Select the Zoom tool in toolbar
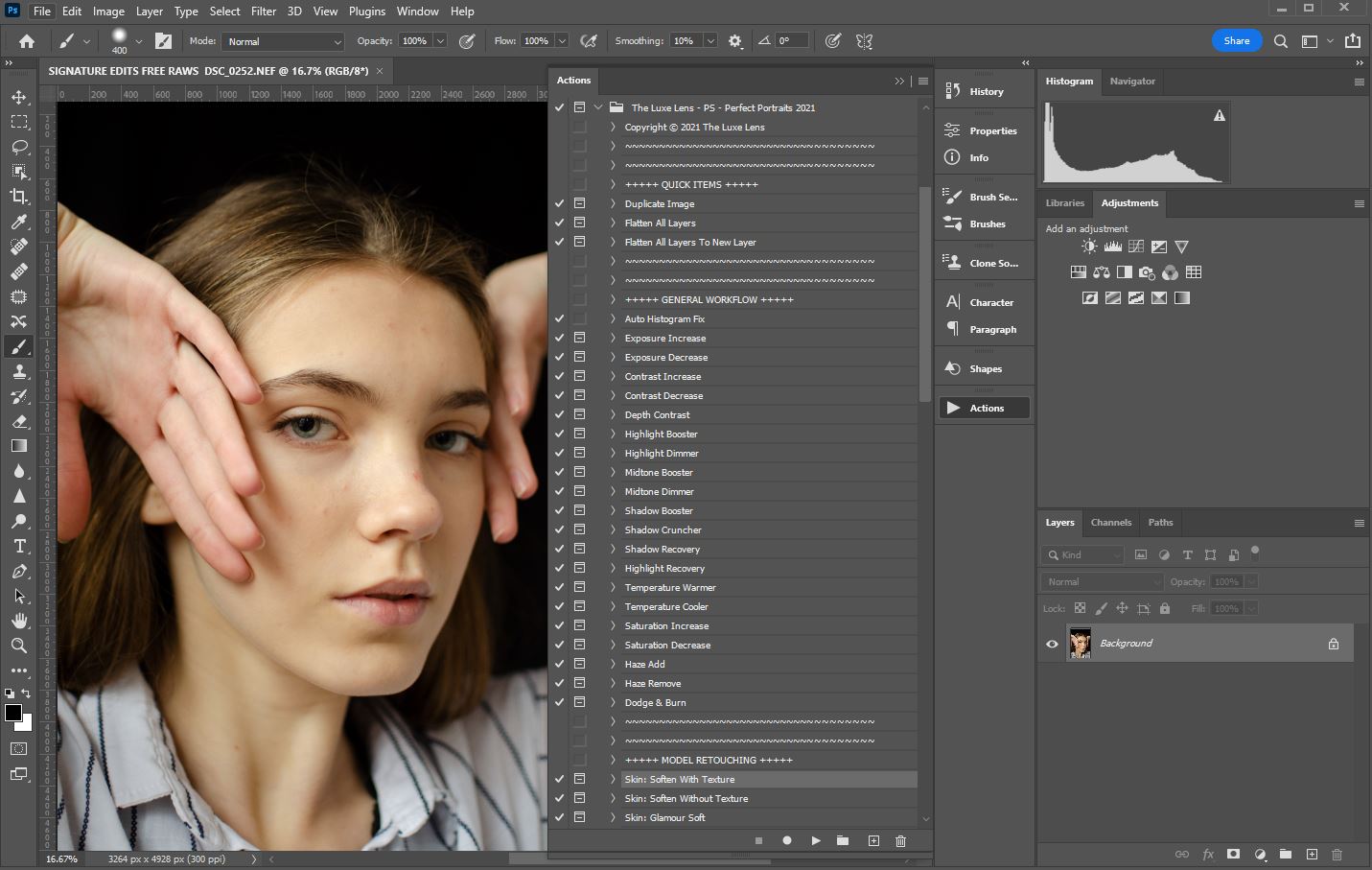Viewport: 1372px width, 870px height. coord(19,646)
